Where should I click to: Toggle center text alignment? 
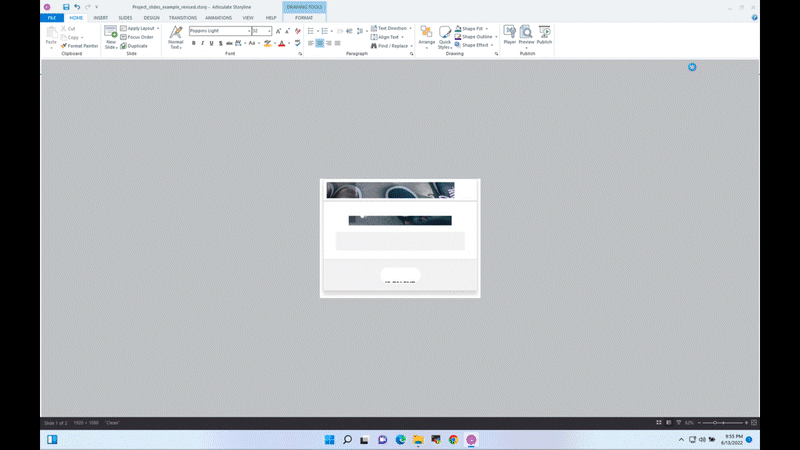point(319,43)
